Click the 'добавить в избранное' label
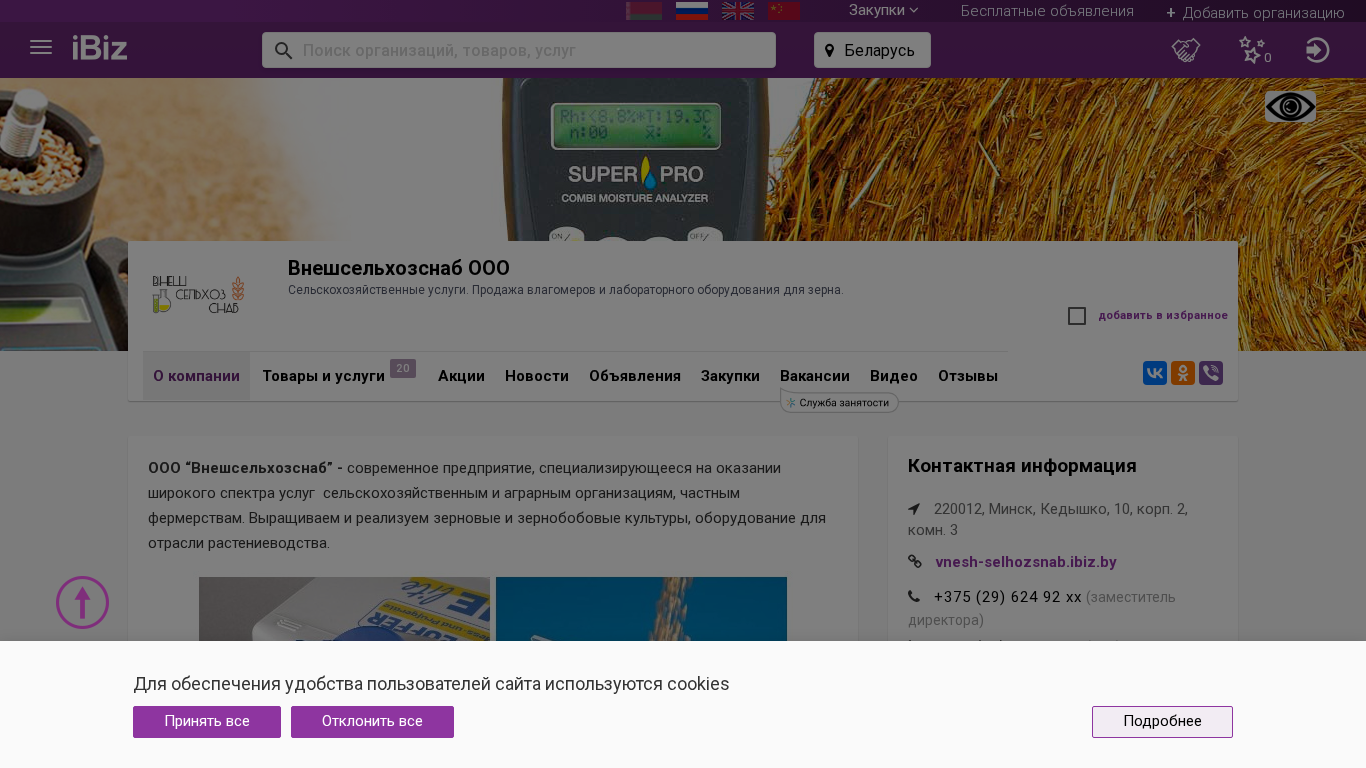The image size is (1366, 768). click(1163, 316)
